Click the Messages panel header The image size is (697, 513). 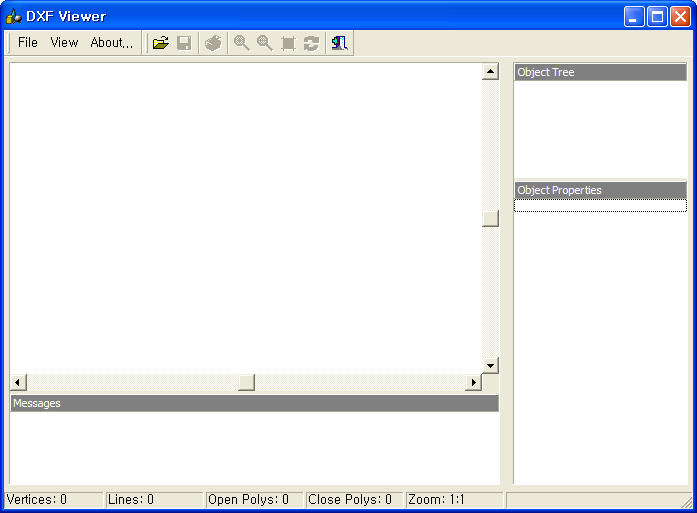(254, 403)
